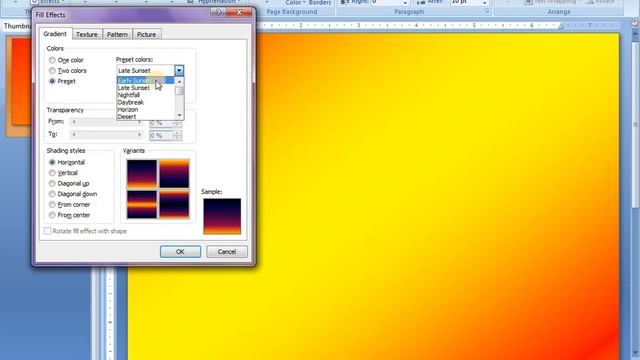This screenshot has width=640, height=360.
Task: Click the Transparency From slider left arrow
Action: click(73, 122)
